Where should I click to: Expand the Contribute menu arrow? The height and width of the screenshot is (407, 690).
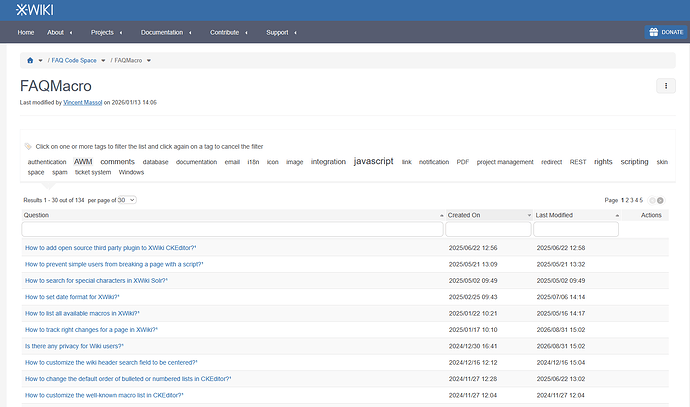pyautogui.click(x=246, y=33)
